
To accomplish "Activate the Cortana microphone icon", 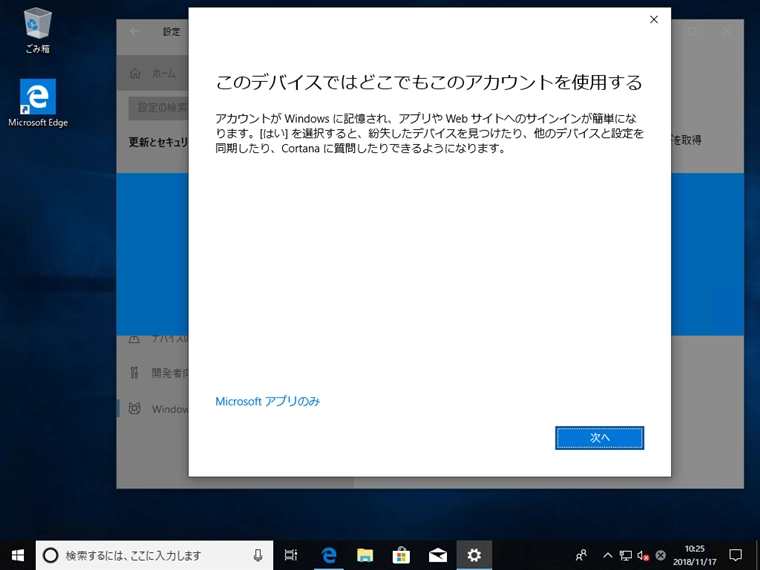I will (258, 555).
